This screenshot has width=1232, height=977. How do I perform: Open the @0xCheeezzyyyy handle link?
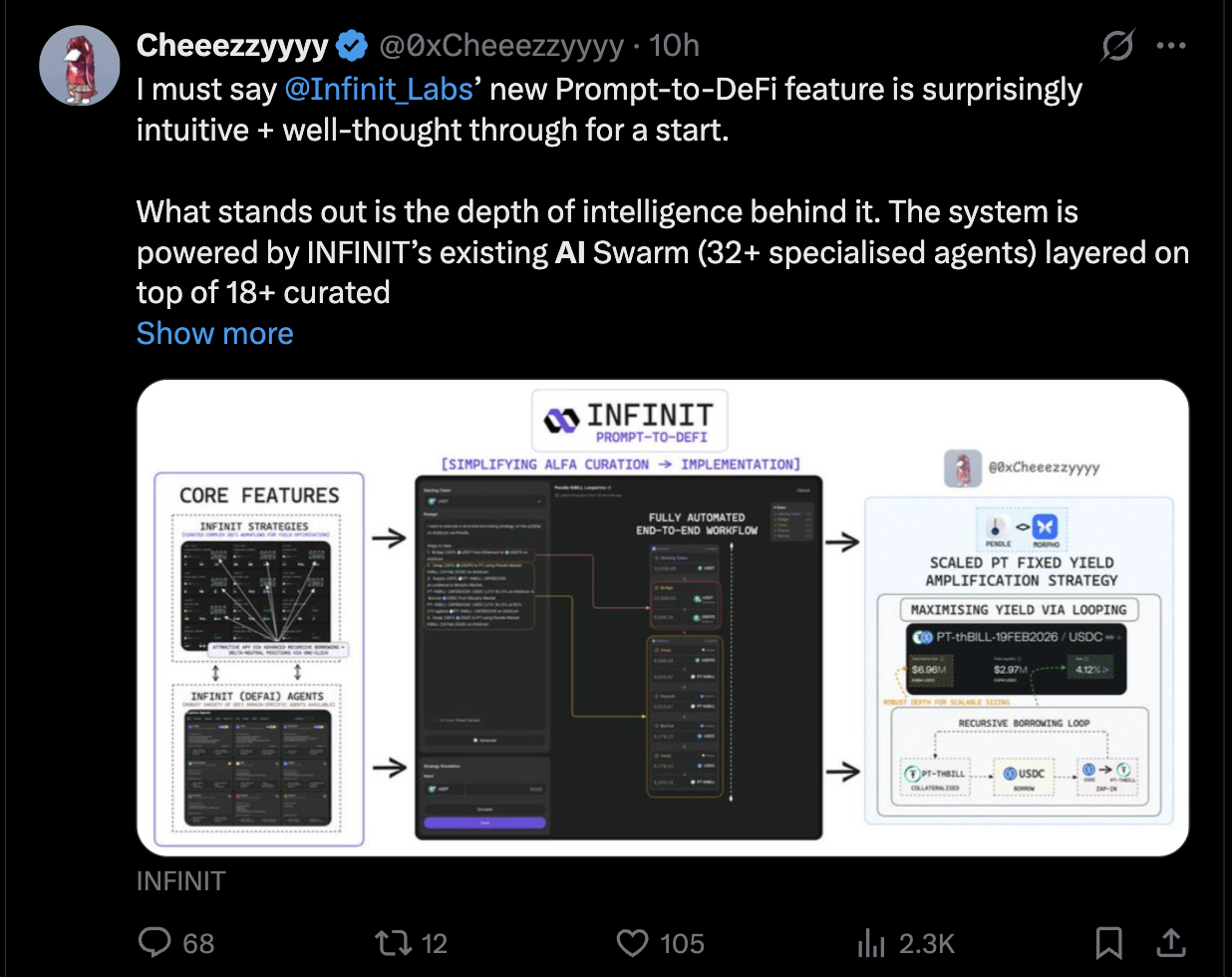[x=501, y=46]
